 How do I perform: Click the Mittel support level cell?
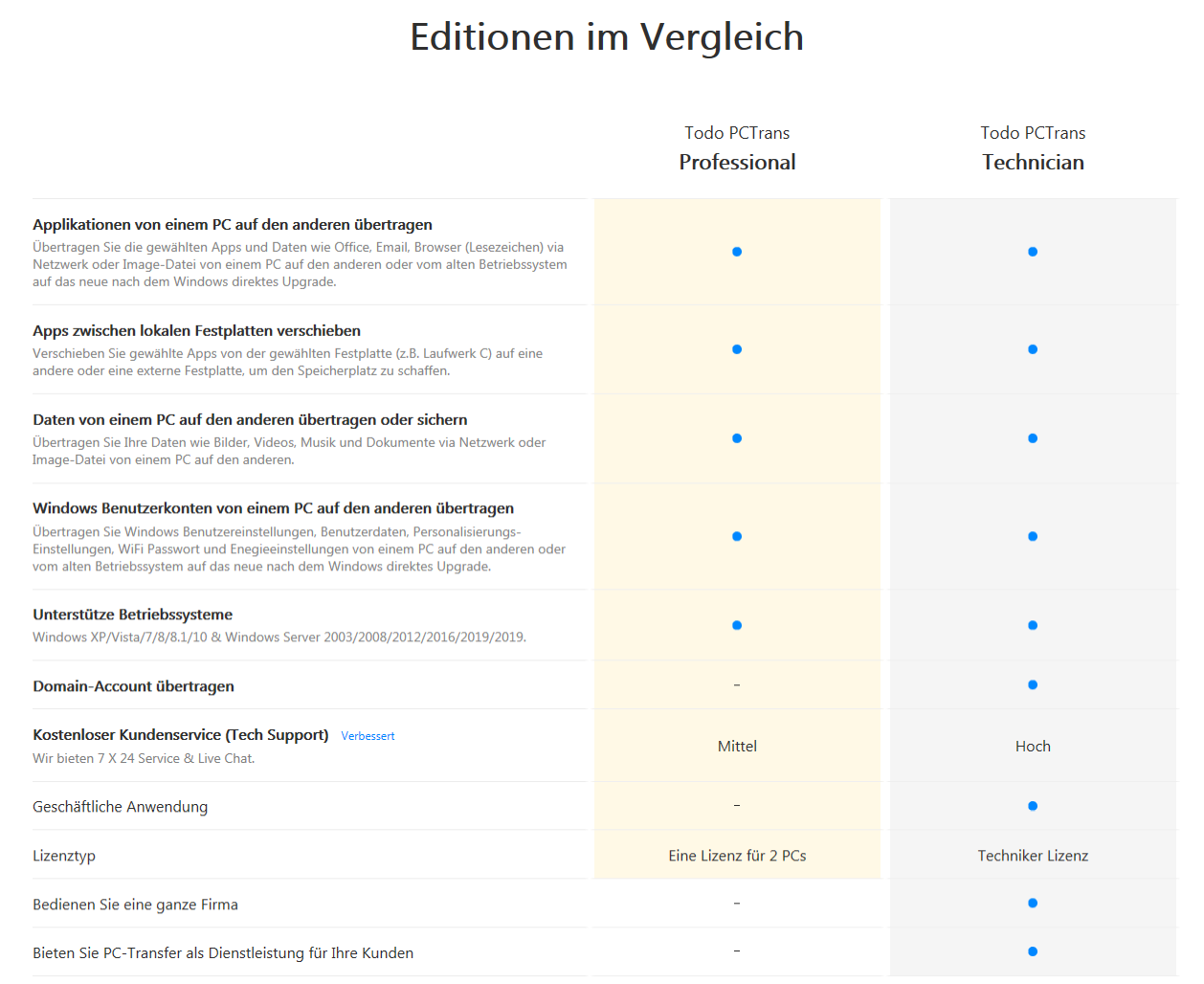point(737,747)
